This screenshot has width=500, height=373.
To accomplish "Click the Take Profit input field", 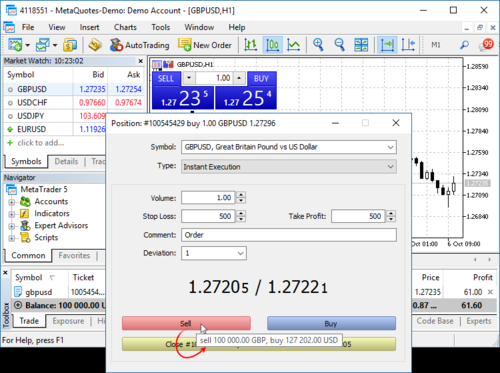I will pos(358,216).
